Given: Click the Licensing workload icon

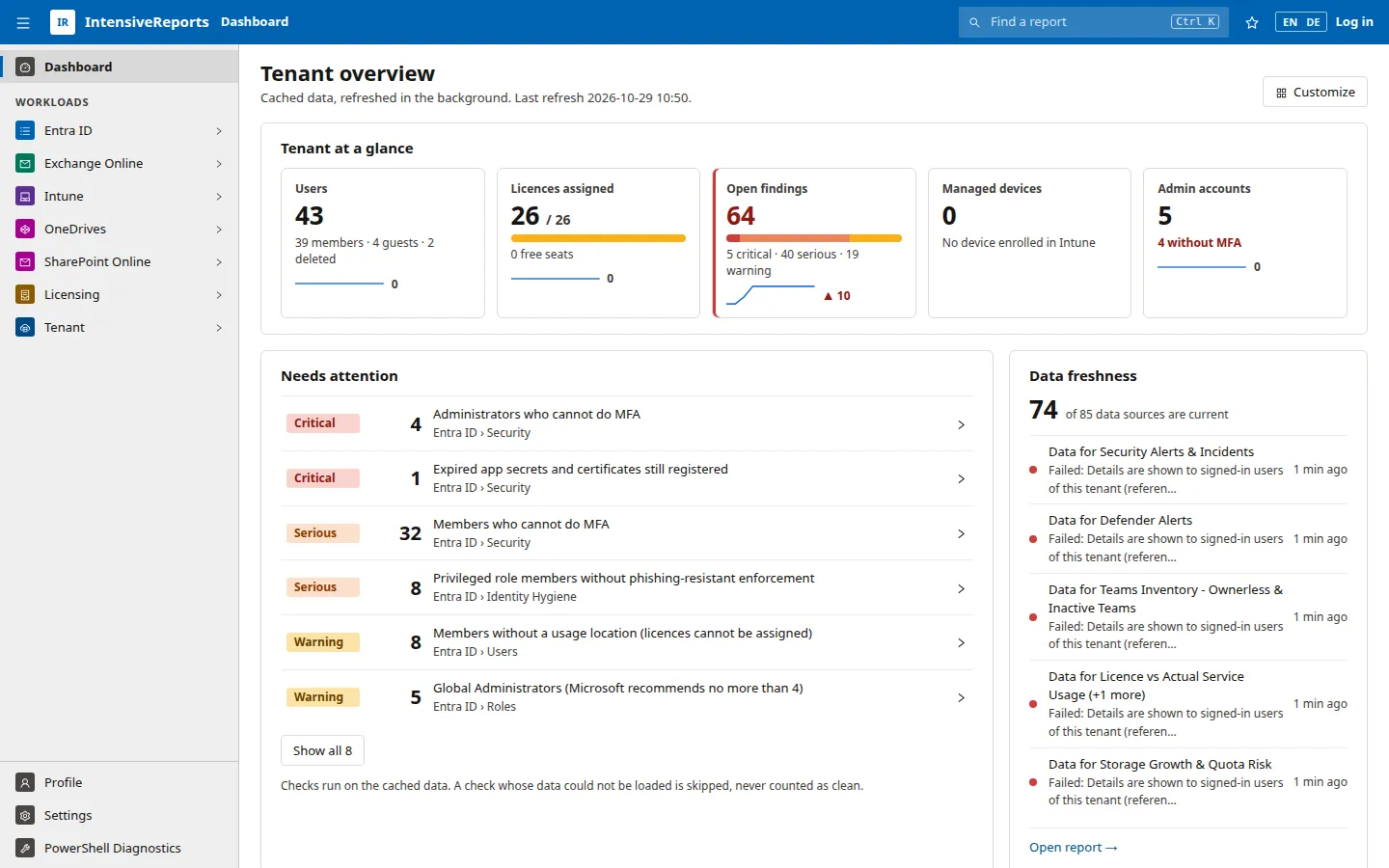Looking at the screenshot, I should pos(25,295).
